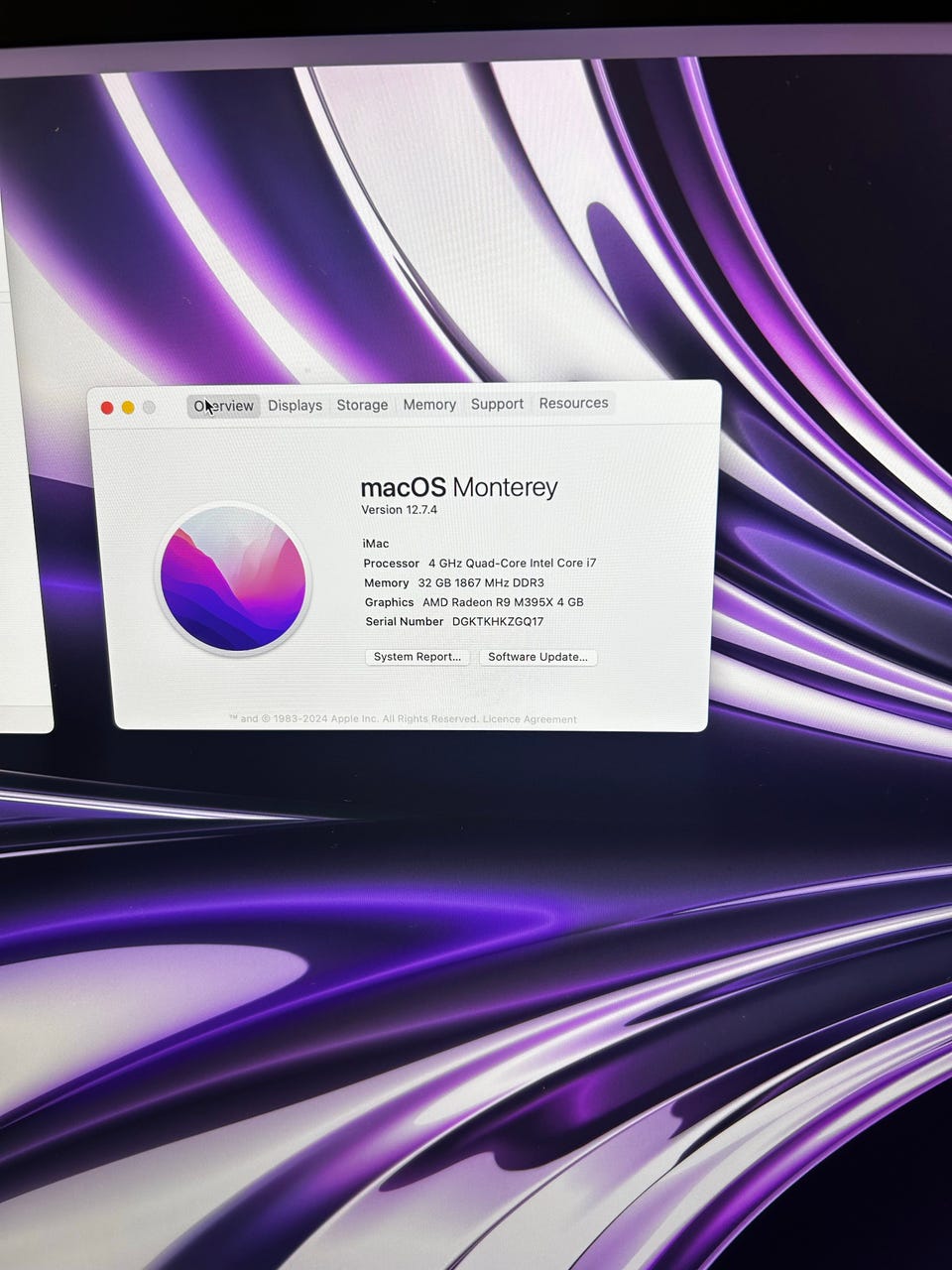Click the macOS Monterey logo icon
This screenshot has width=952, height=1270.
click(234, 578)
